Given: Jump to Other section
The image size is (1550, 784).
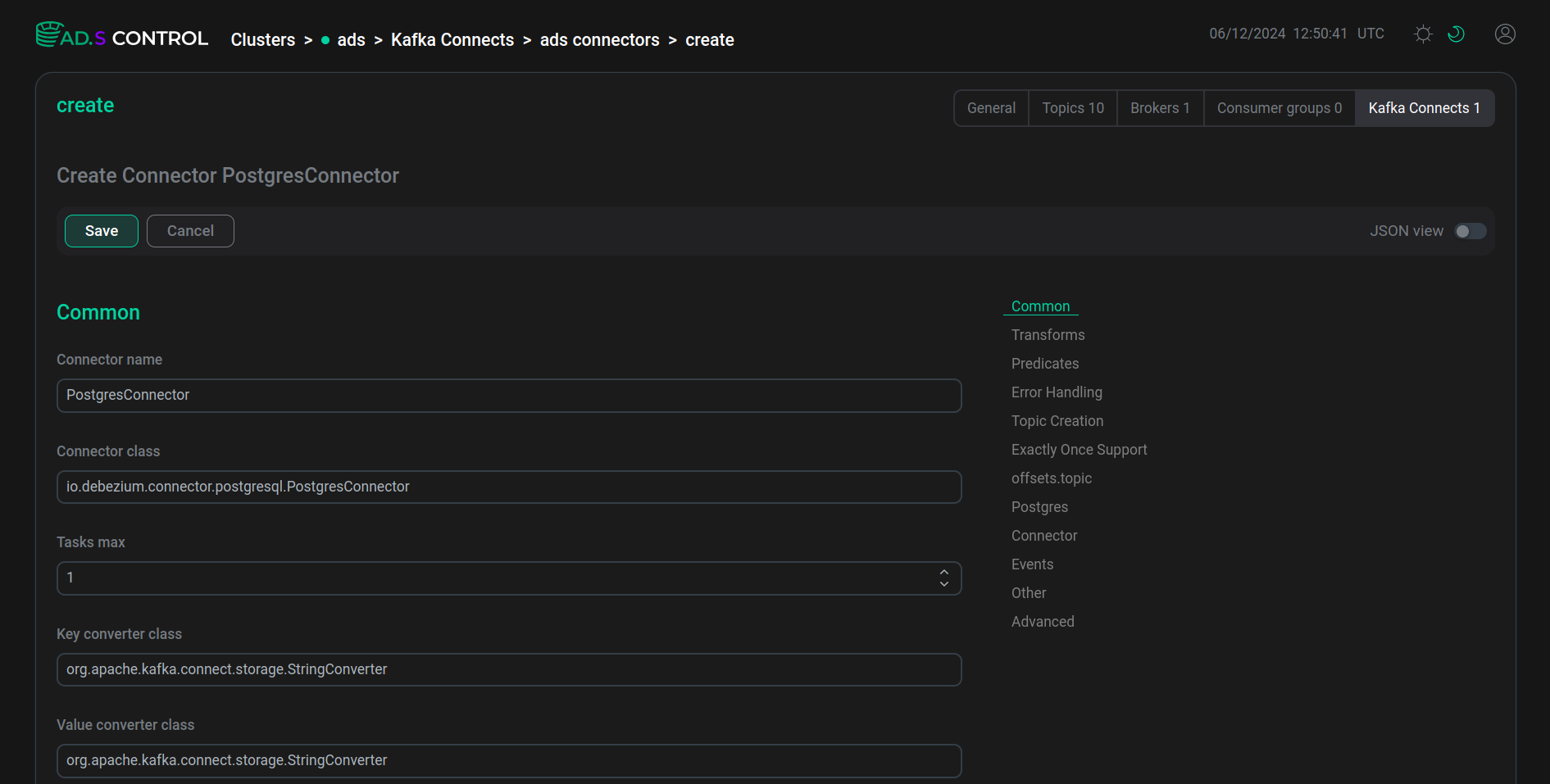Looking at the screenshot, I should (1029, 593).
